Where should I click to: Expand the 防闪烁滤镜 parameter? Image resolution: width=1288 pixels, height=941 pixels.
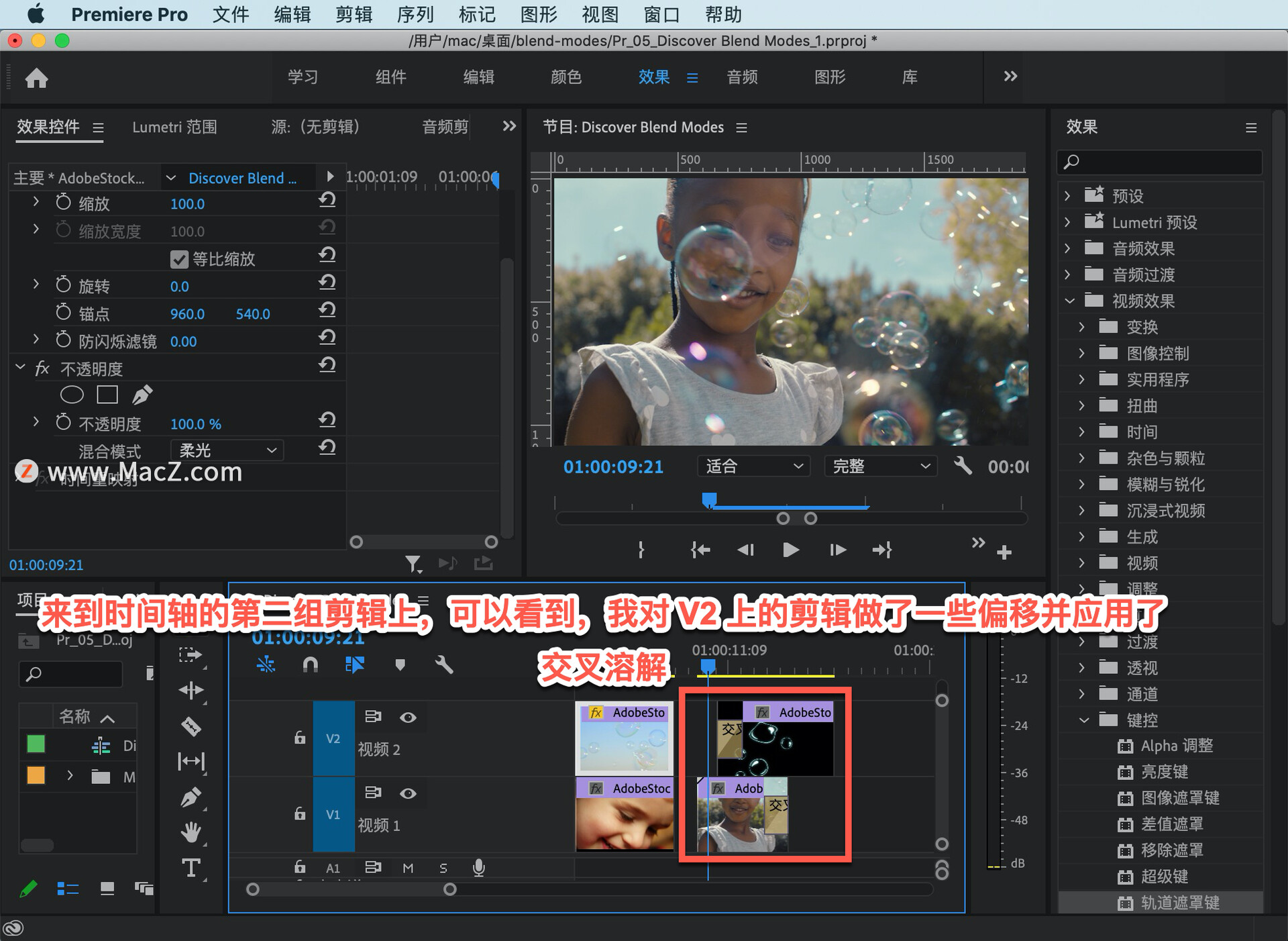(x=36, y=339)
